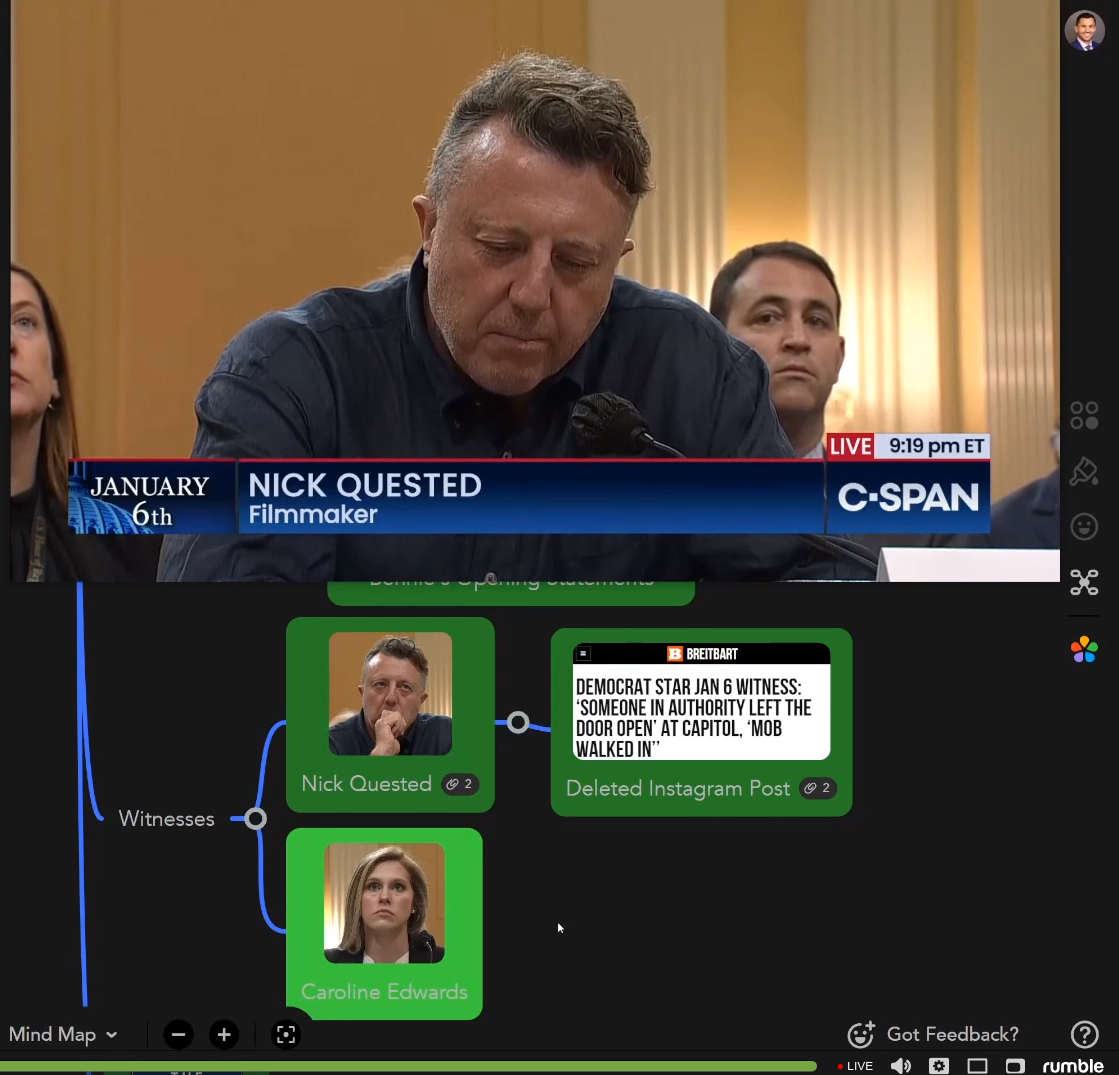Screen dimensions: 1119x1075
Task: Click the Got Feedback? link
Action: tap(953, 1034)
